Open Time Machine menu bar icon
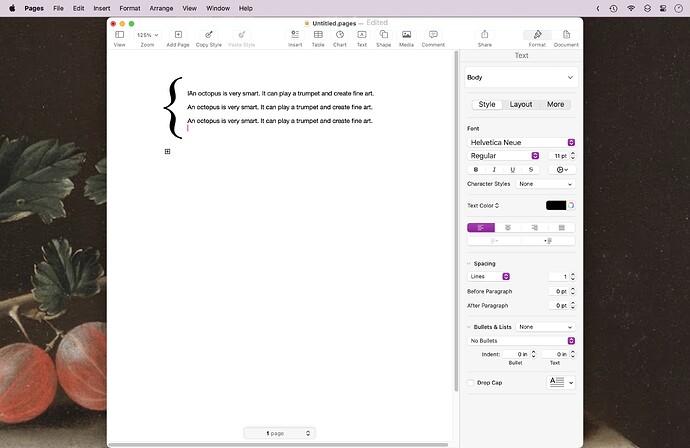This screenshot has height=448, width=690. (x=613, y=8)
